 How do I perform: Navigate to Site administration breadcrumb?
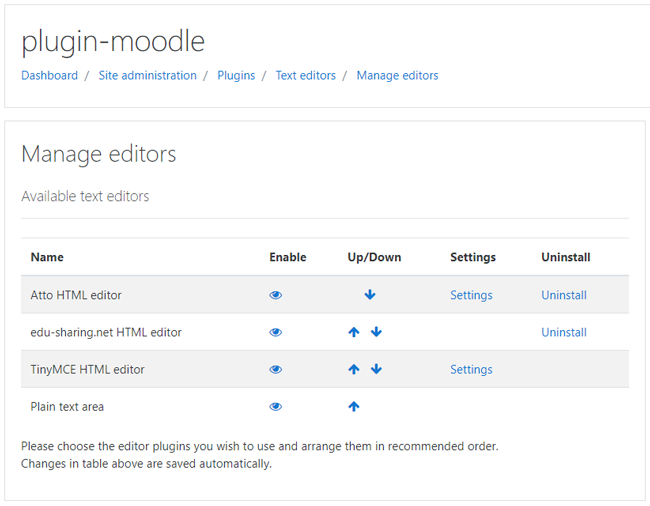coord(147,75)
